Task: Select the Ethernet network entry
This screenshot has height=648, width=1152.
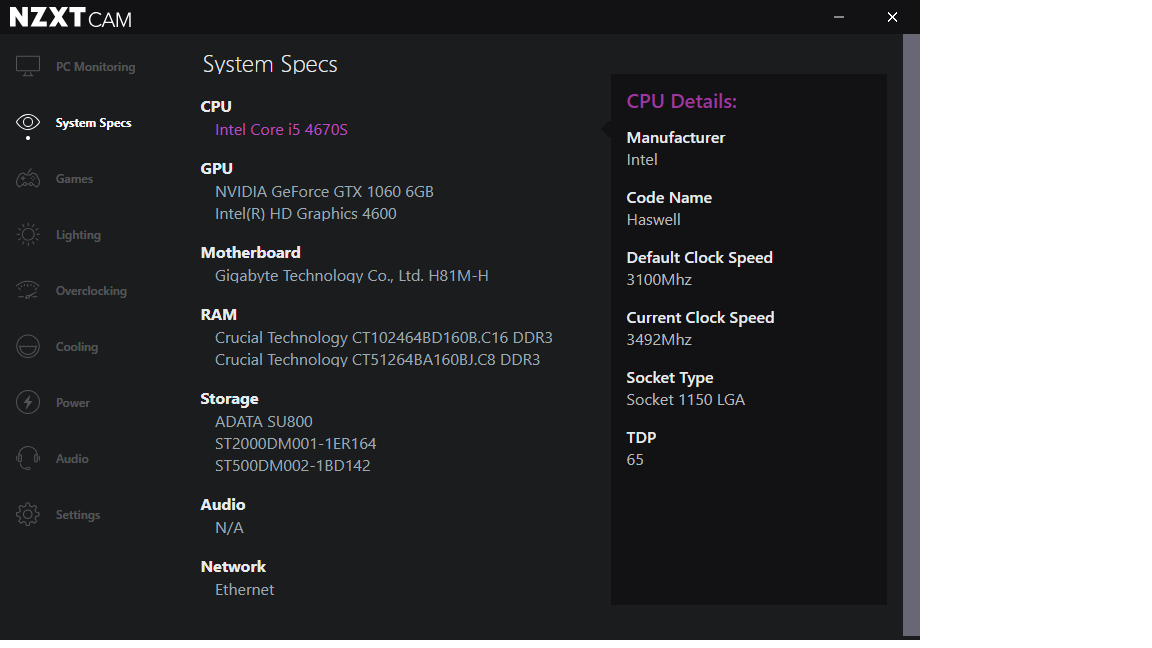Action: (x=245, y=590)
